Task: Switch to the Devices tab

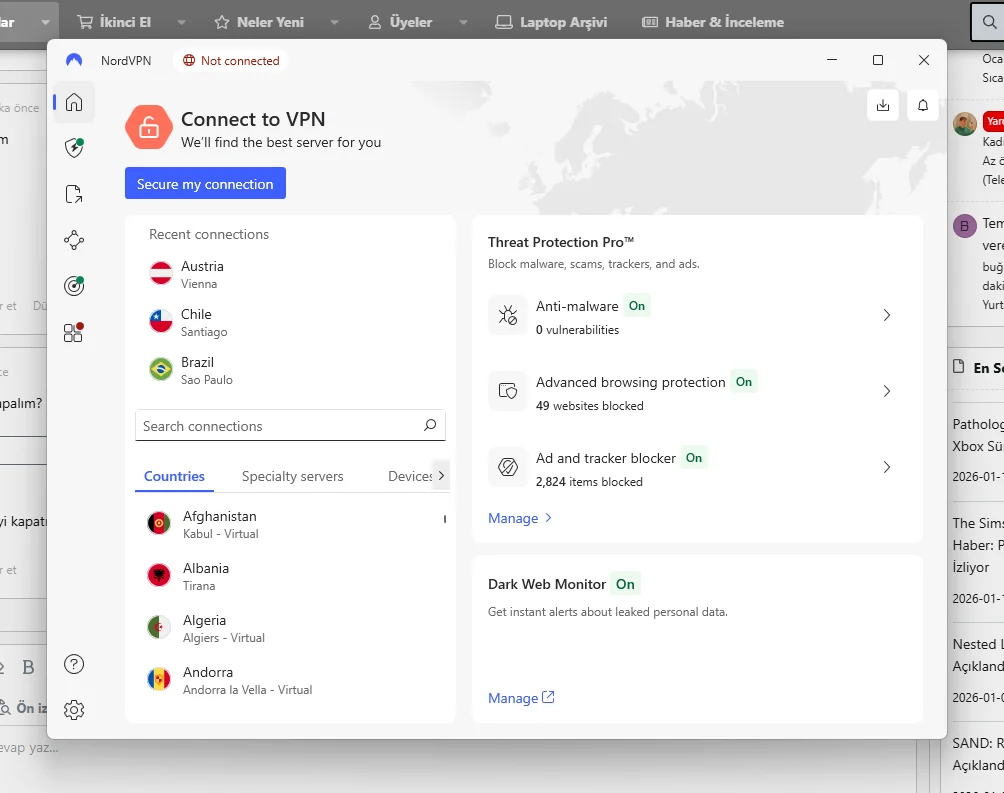Action: pos(410,476)
